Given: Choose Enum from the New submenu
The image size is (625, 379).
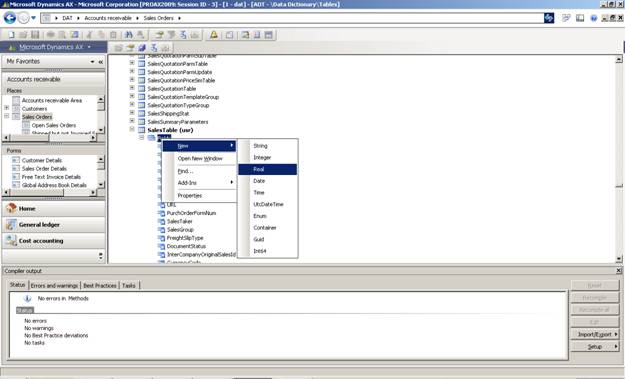Looking at the screenshot, I should [267, 216].
